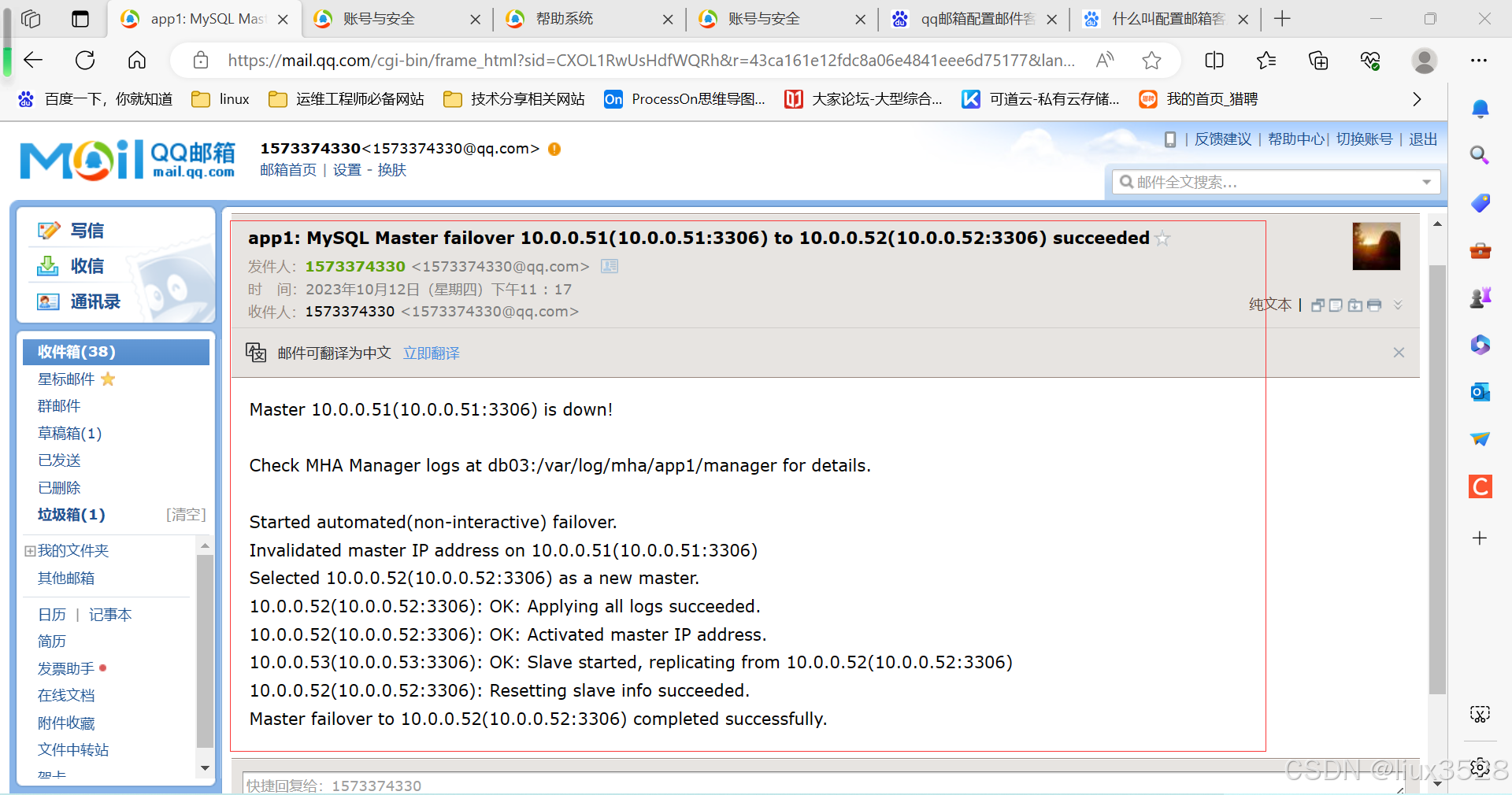1512x795 pixels.
Task: Click the print email icon
Action: click(1374, 305)
